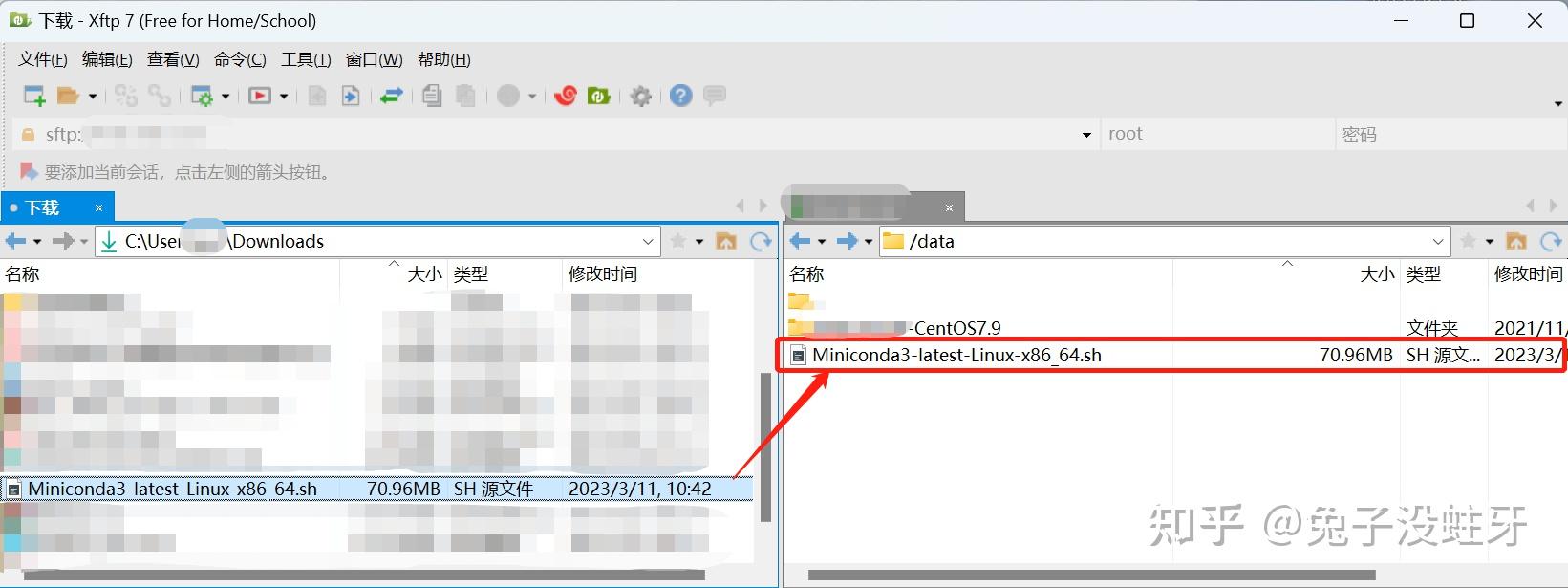This screenshot has height=588, width=1568.
Task: Go back in local pane
Action: pyautogui.click(x=16, y=242)
